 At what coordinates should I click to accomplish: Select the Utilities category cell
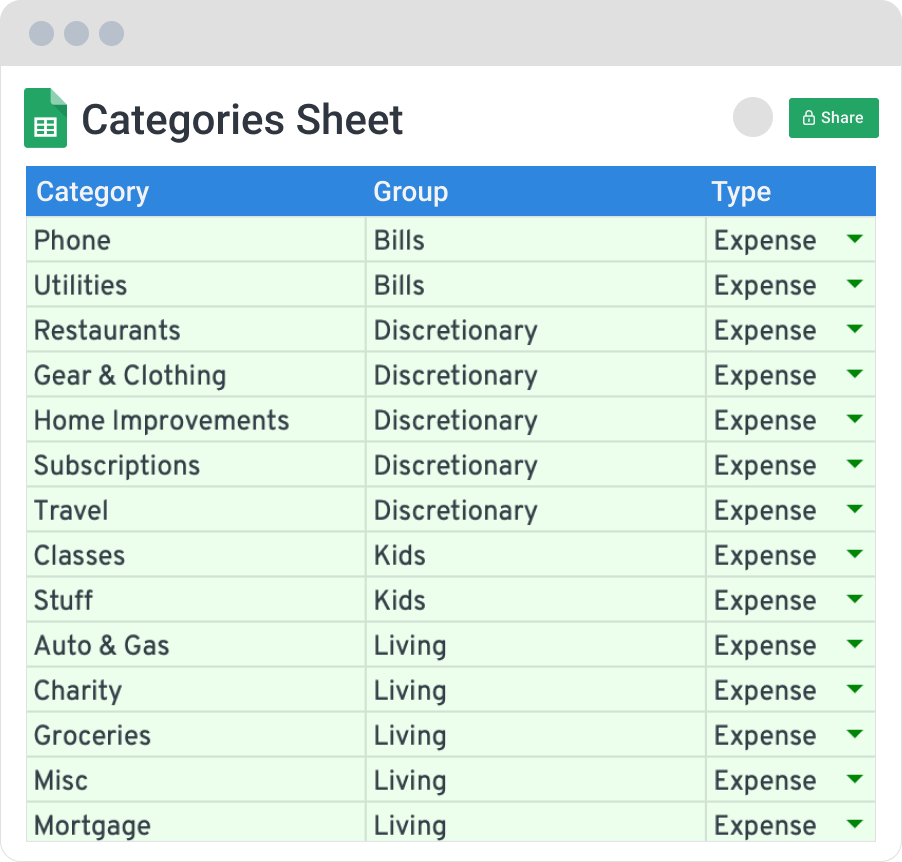pos(196,284)
